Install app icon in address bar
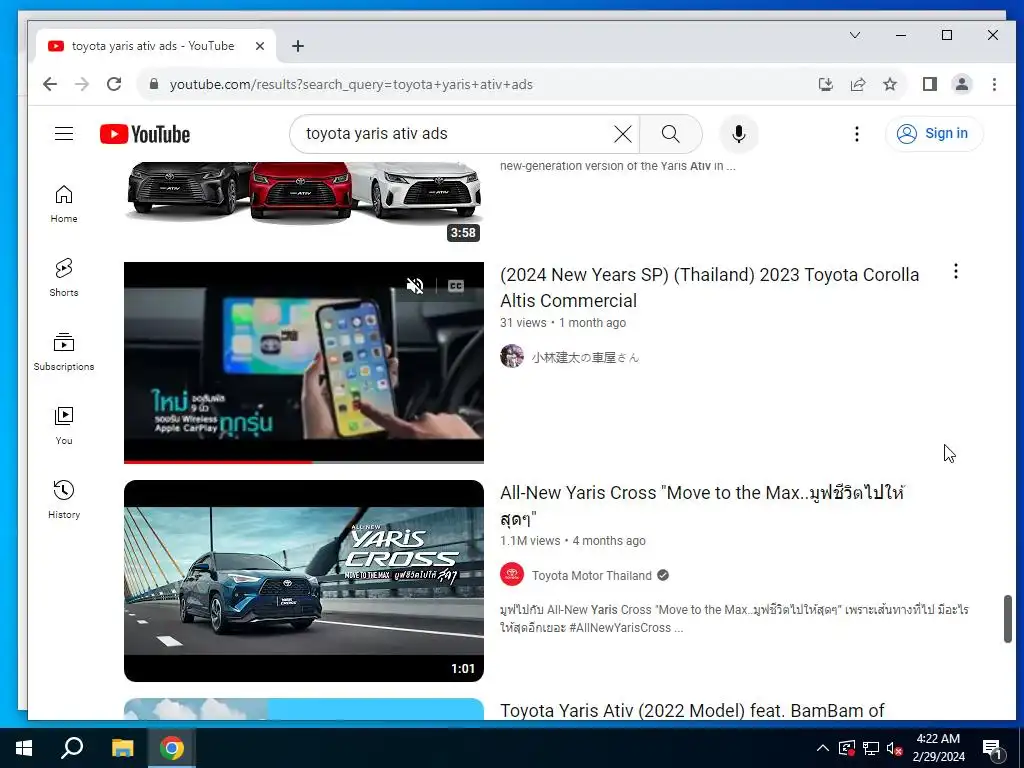The height and width of the screenshot is (768, 1024). pos(825,84)
